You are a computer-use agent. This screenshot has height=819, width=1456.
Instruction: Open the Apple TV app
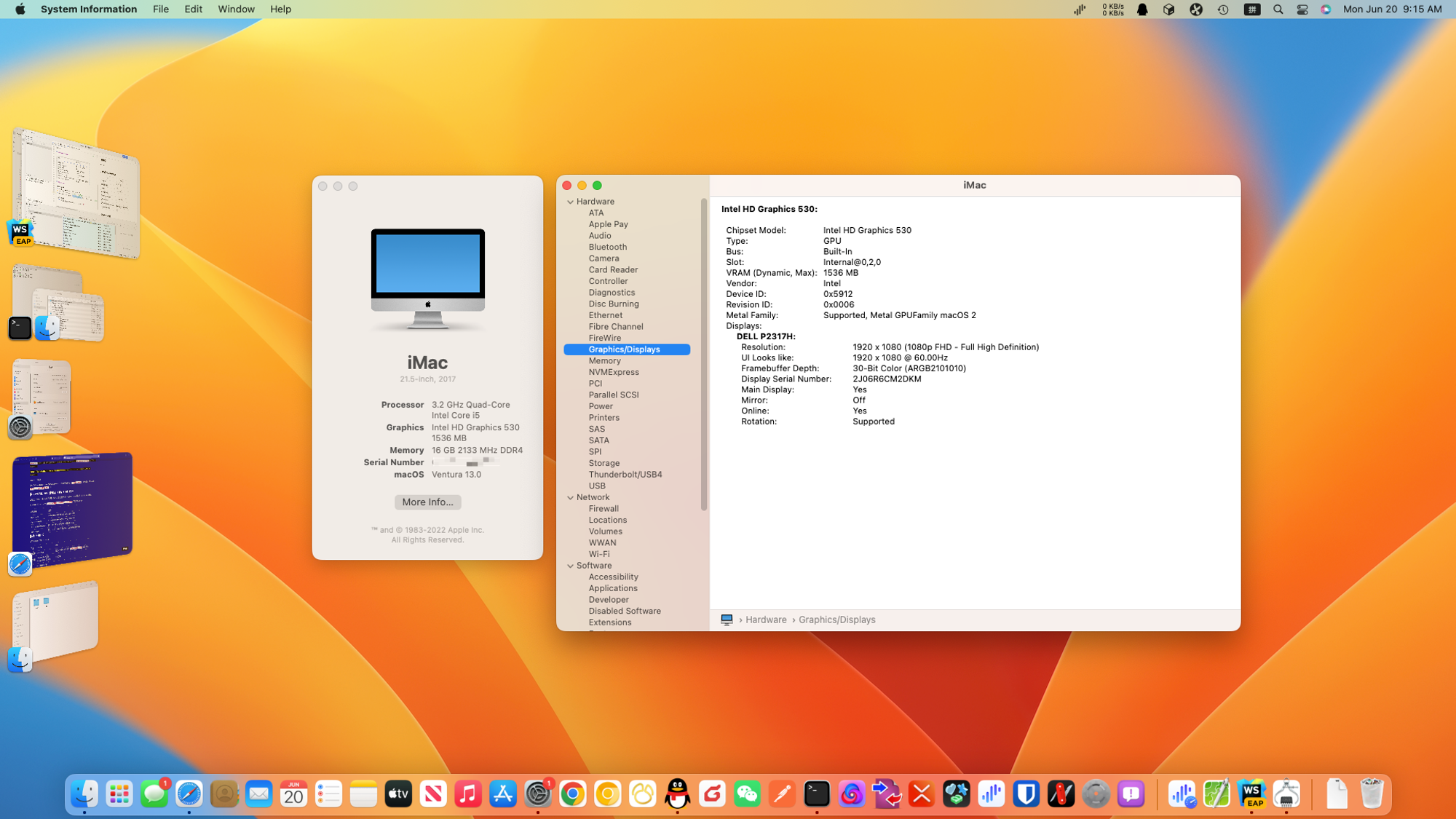pyautogui.click(x=398, y=794)
